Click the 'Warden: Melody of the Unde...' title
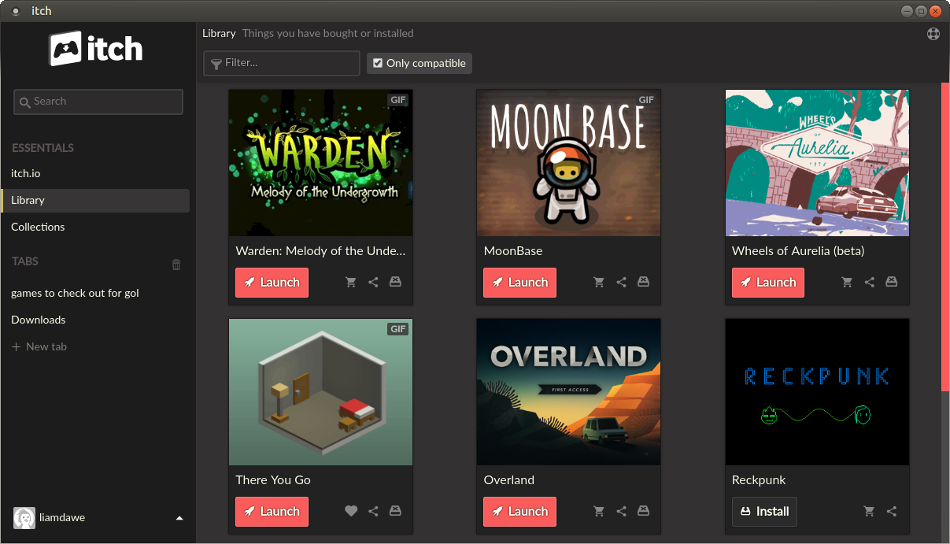The image size is (950, 544). 321,251
